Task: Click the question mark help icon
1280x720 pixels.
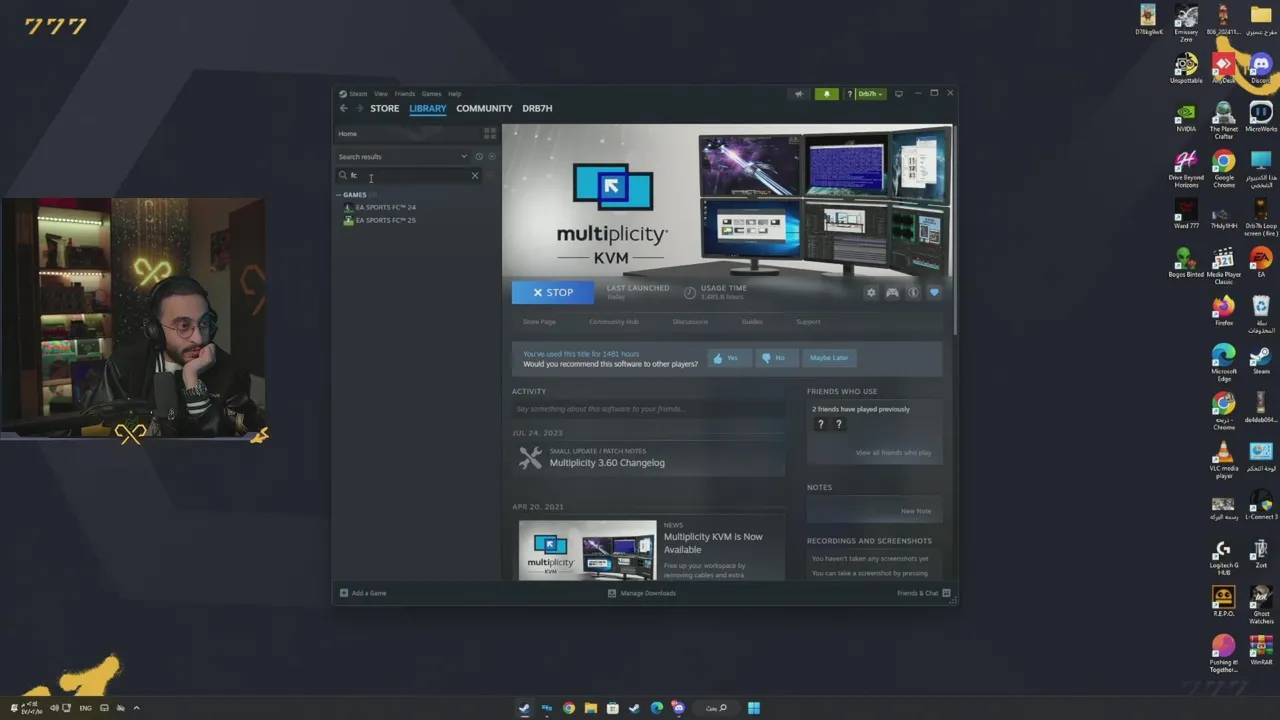Action: [x=850, y=94]
